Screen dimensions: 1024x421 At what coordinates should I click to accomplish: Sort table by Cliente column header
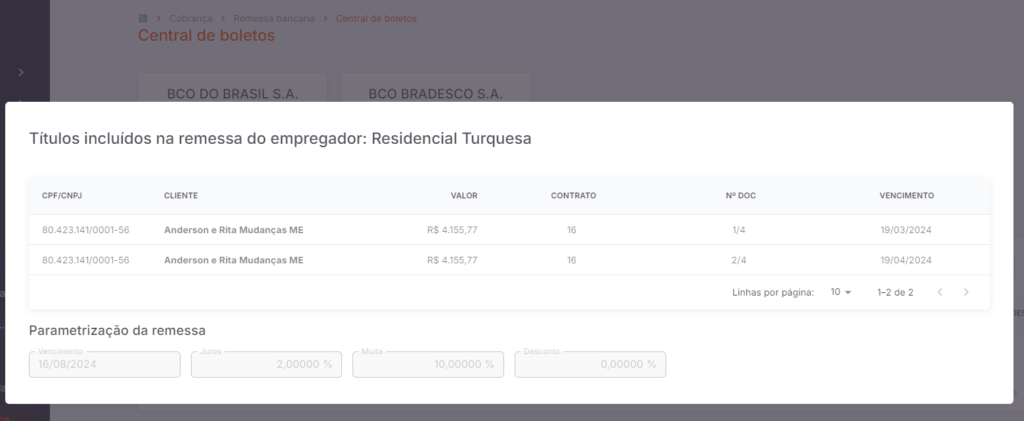(x=181, y=196)
